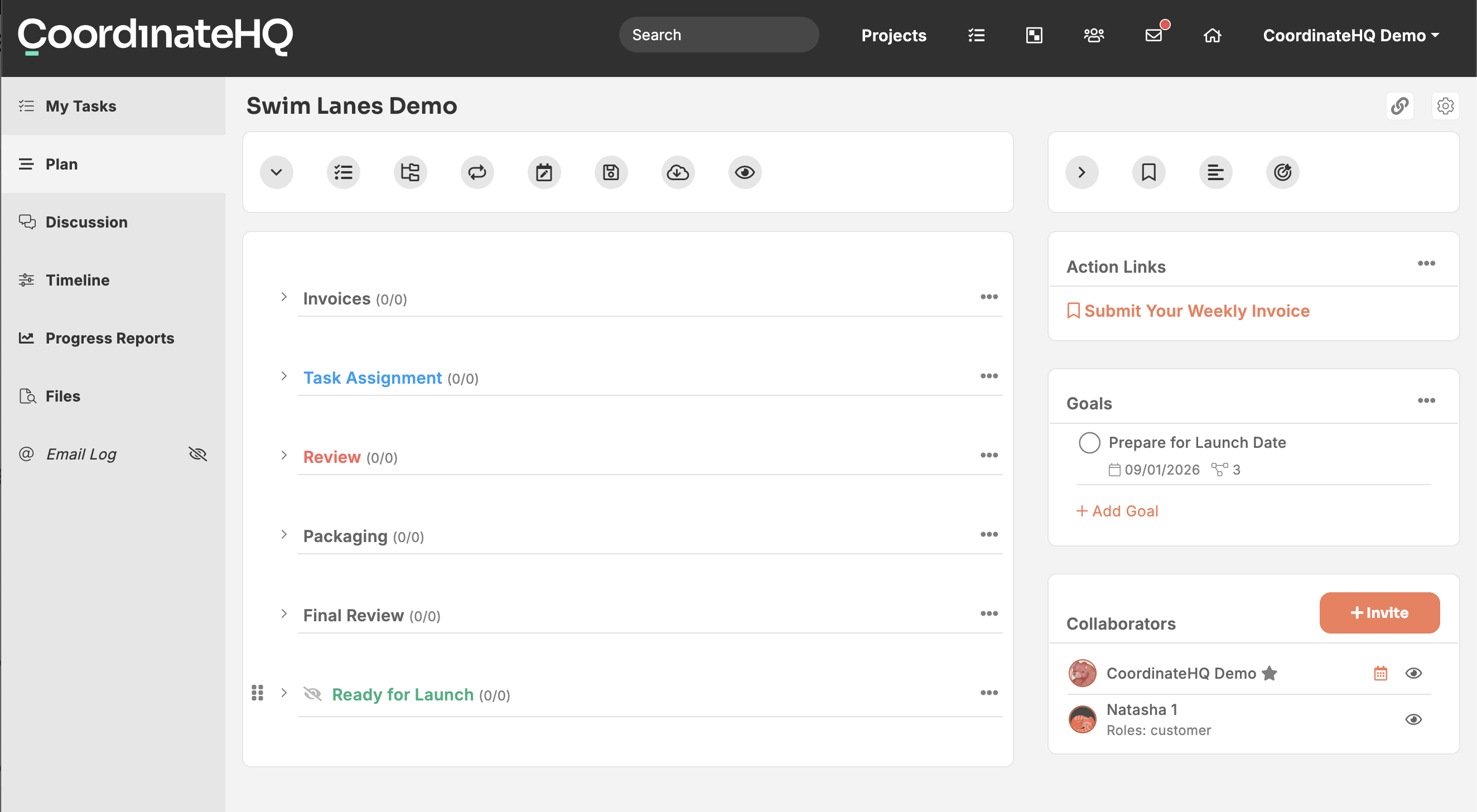Click the aligned-text icon in right toolbar
Screen dimensions: 1477x812
coord(1215,172)
